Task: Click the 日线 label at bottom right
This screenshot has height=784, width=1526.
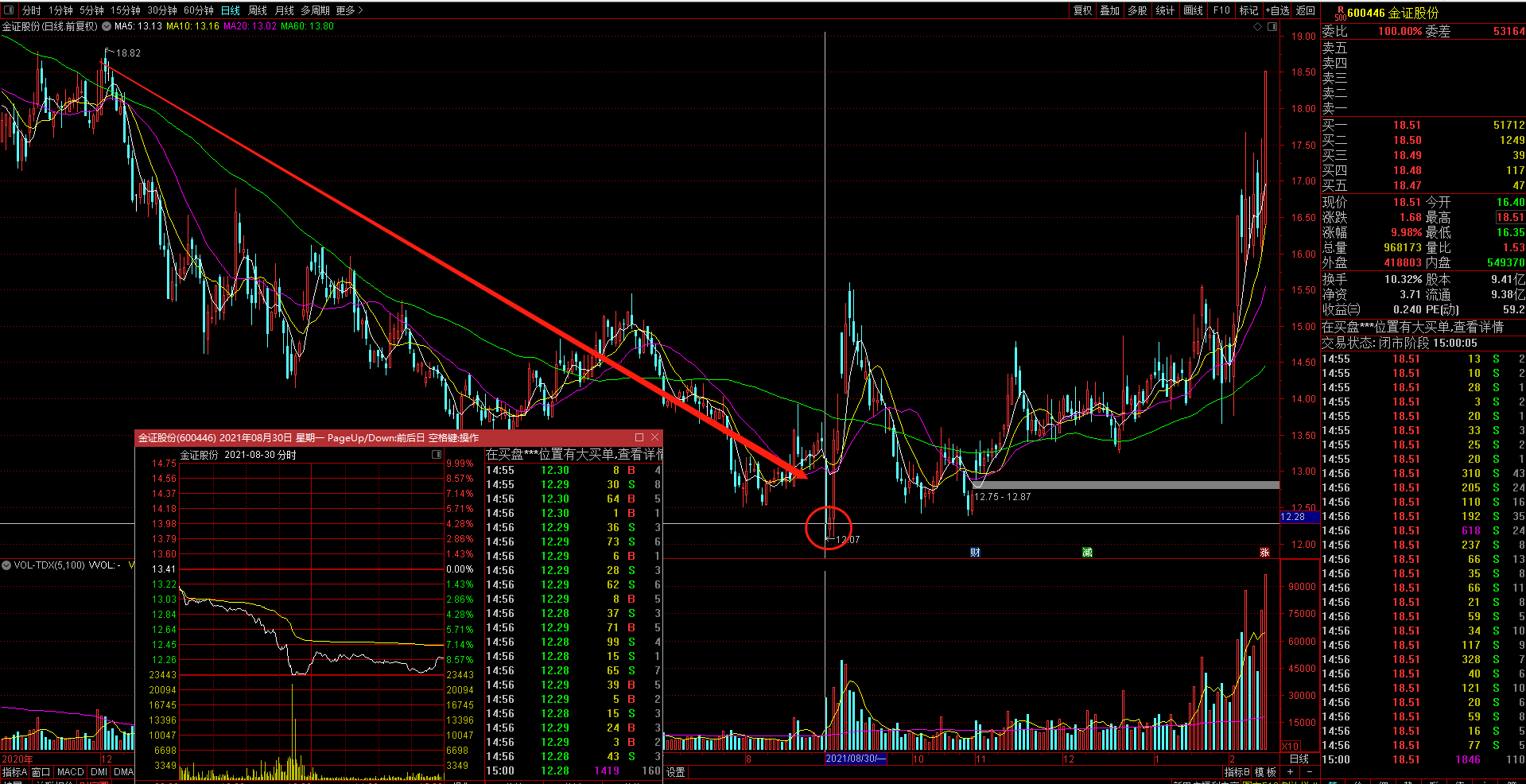Action: pyautogui.click(x=1299, y=759)
